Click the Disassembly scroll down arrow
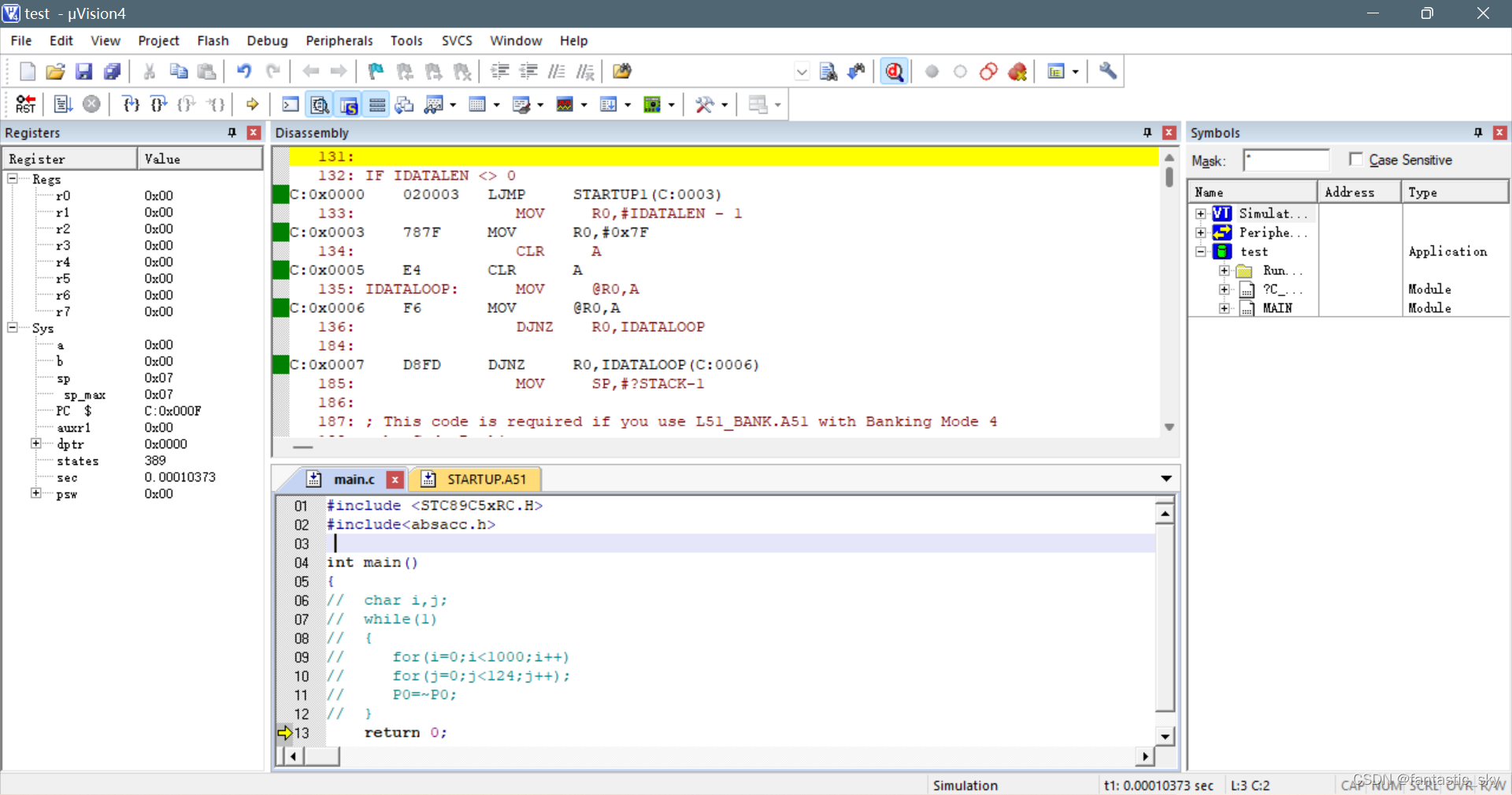The width and height of the screenshot is (1512, 795). pyautogui.click(x=1169, y=427)
